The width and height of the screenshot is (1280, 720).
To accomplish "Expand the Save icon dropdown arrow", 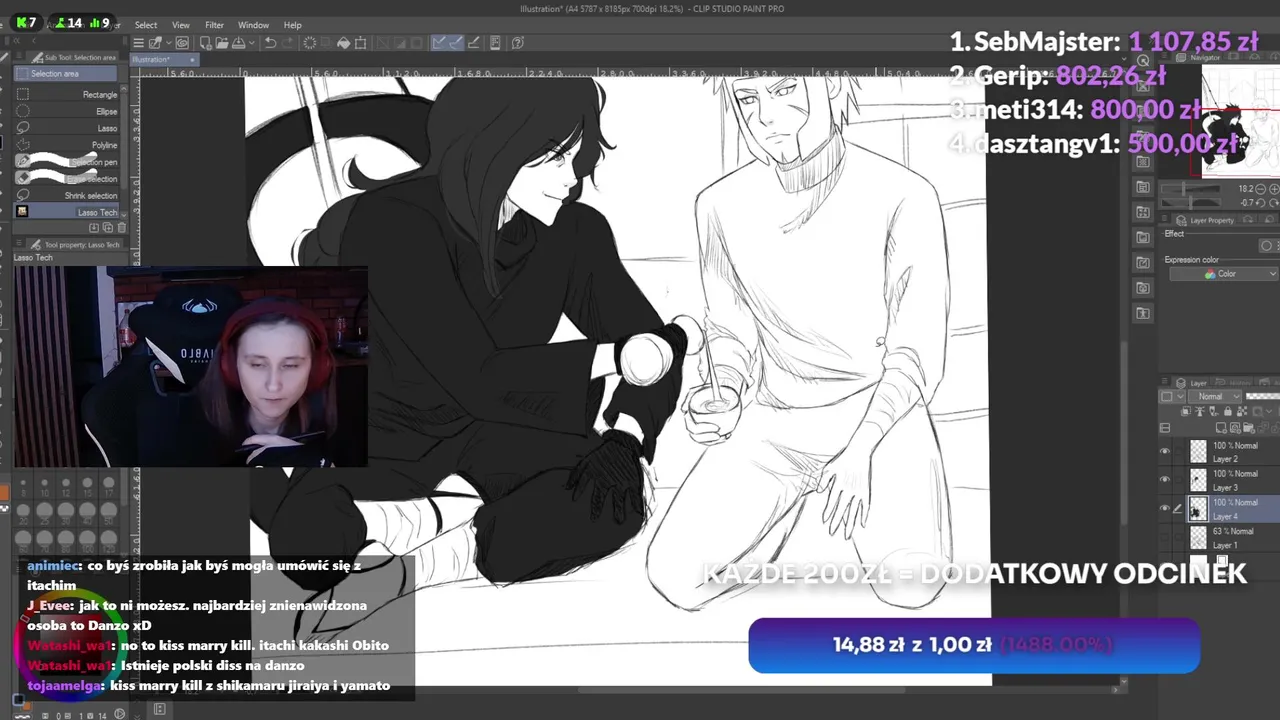I will tap(251, 43).
